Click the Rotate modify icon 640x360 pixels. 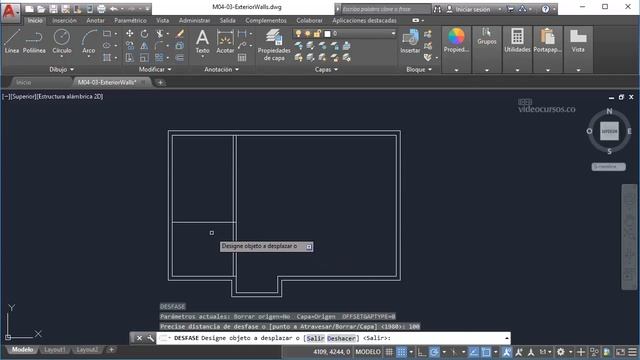144,33
